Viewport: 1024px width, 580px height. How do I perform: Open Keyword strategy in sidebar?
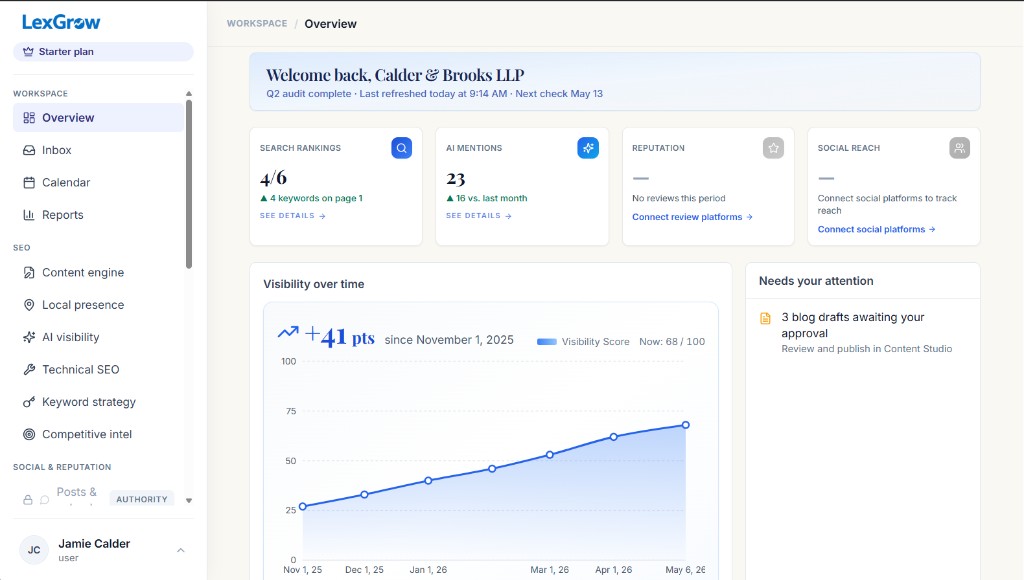pos(98,402)
